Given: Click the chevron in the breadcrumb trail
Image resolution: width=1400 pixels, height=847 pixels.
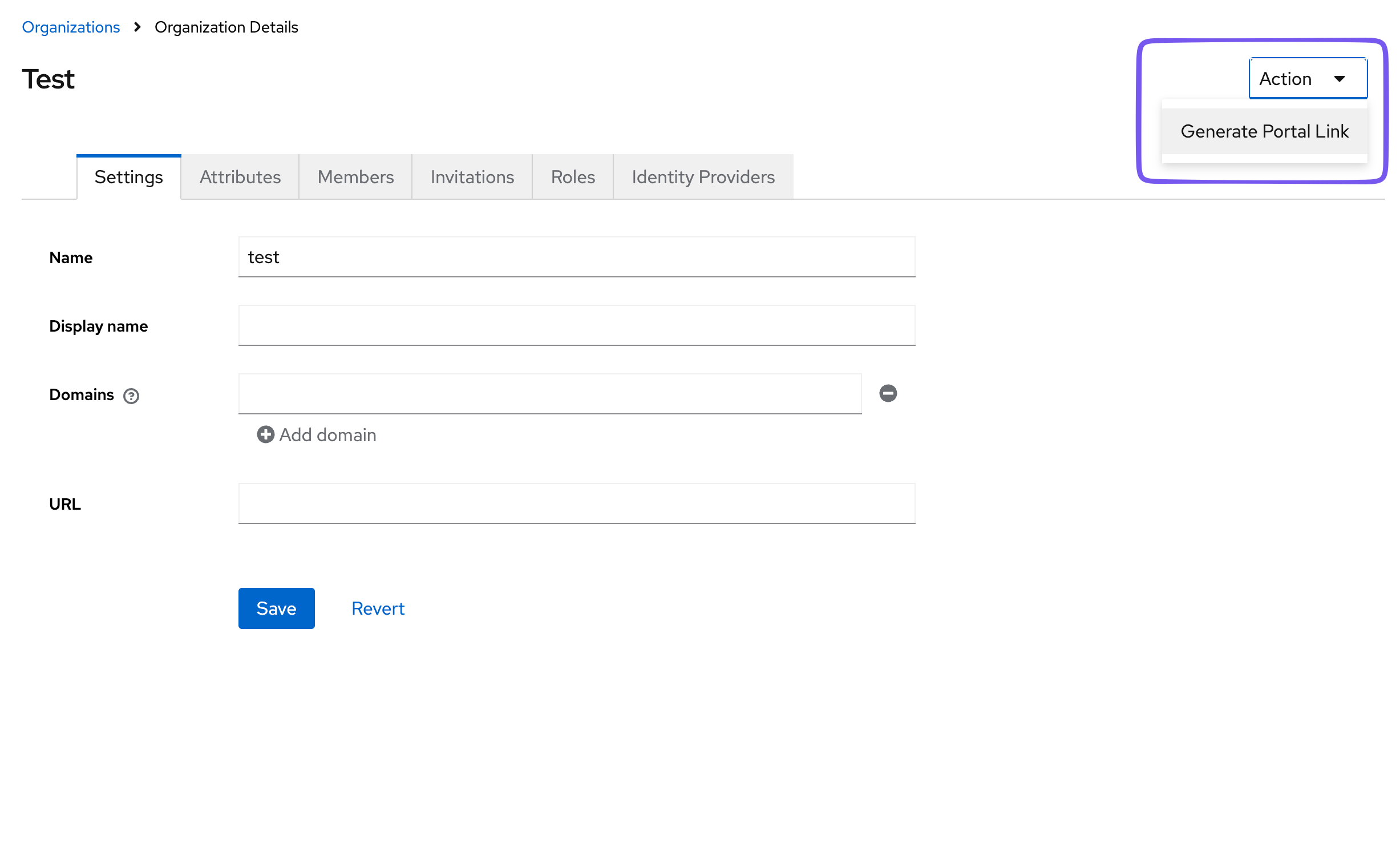Looking at the screenshot, I should click(x=137, y=27).
